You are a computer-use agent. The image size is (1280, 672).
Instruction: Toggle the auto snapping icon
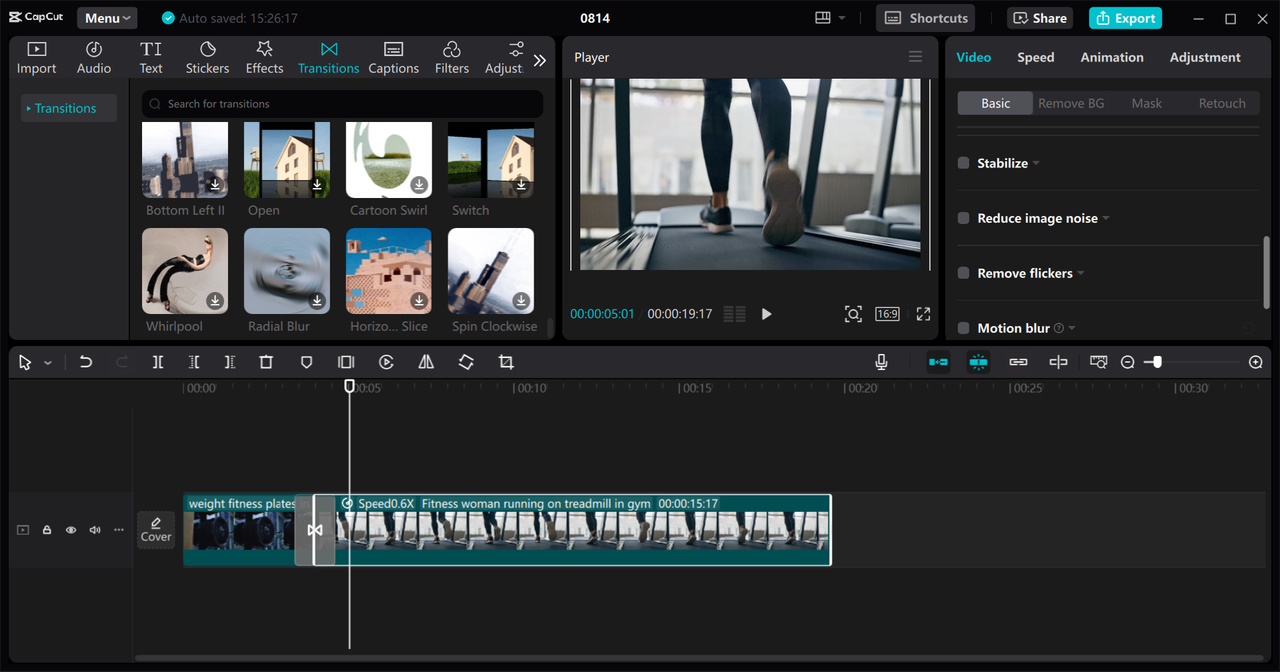click(978, 362)
